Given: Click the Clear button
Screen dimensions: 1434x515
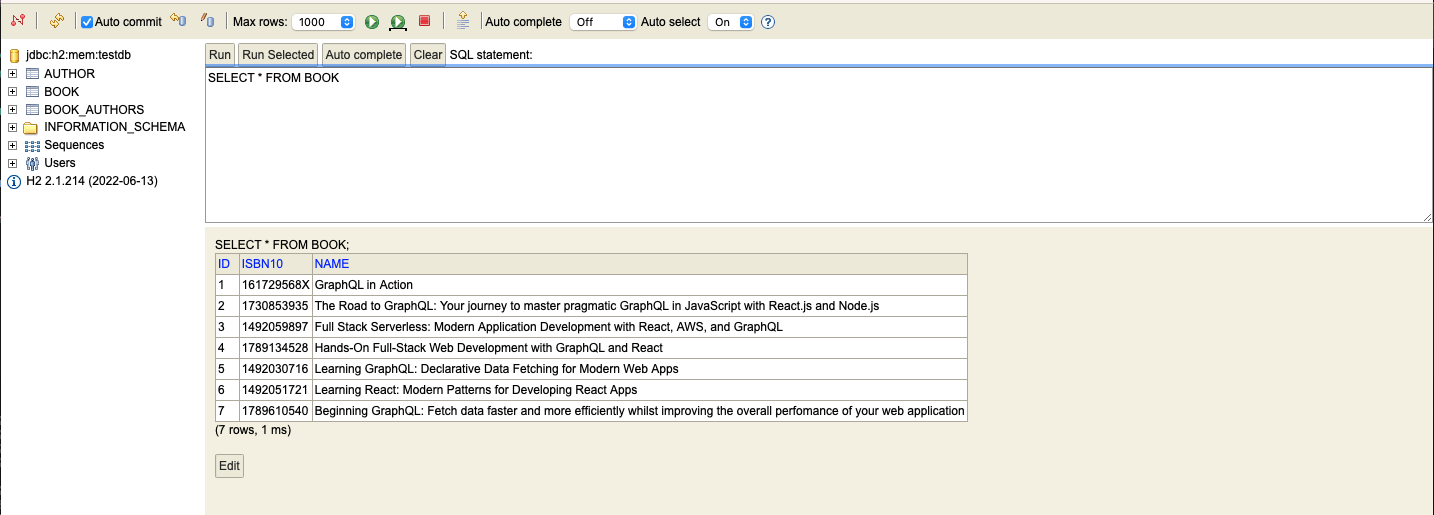Looking at the screenshot, I should click(428, 55).
